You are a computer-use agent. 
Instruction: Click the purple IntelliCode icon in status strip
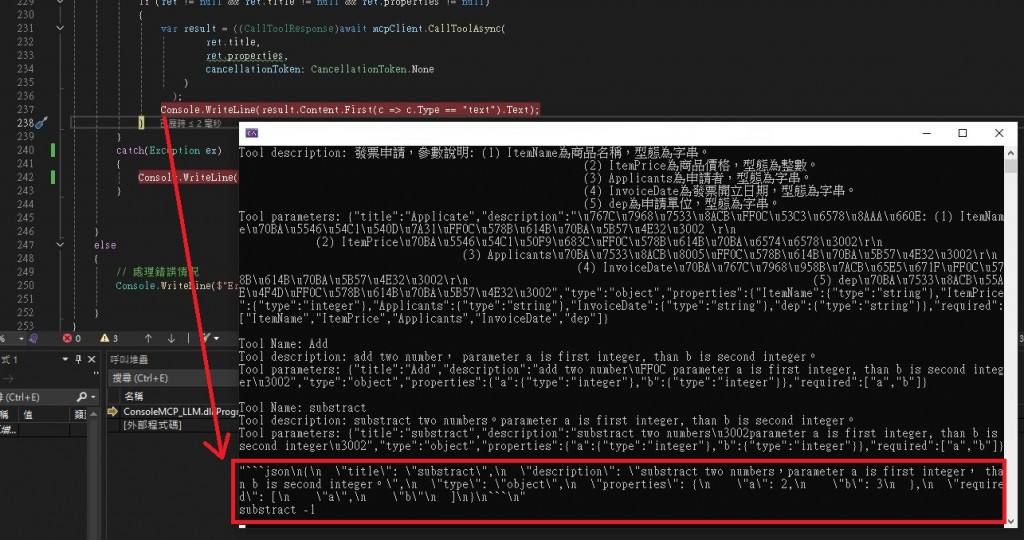click(x=33, y=338)
